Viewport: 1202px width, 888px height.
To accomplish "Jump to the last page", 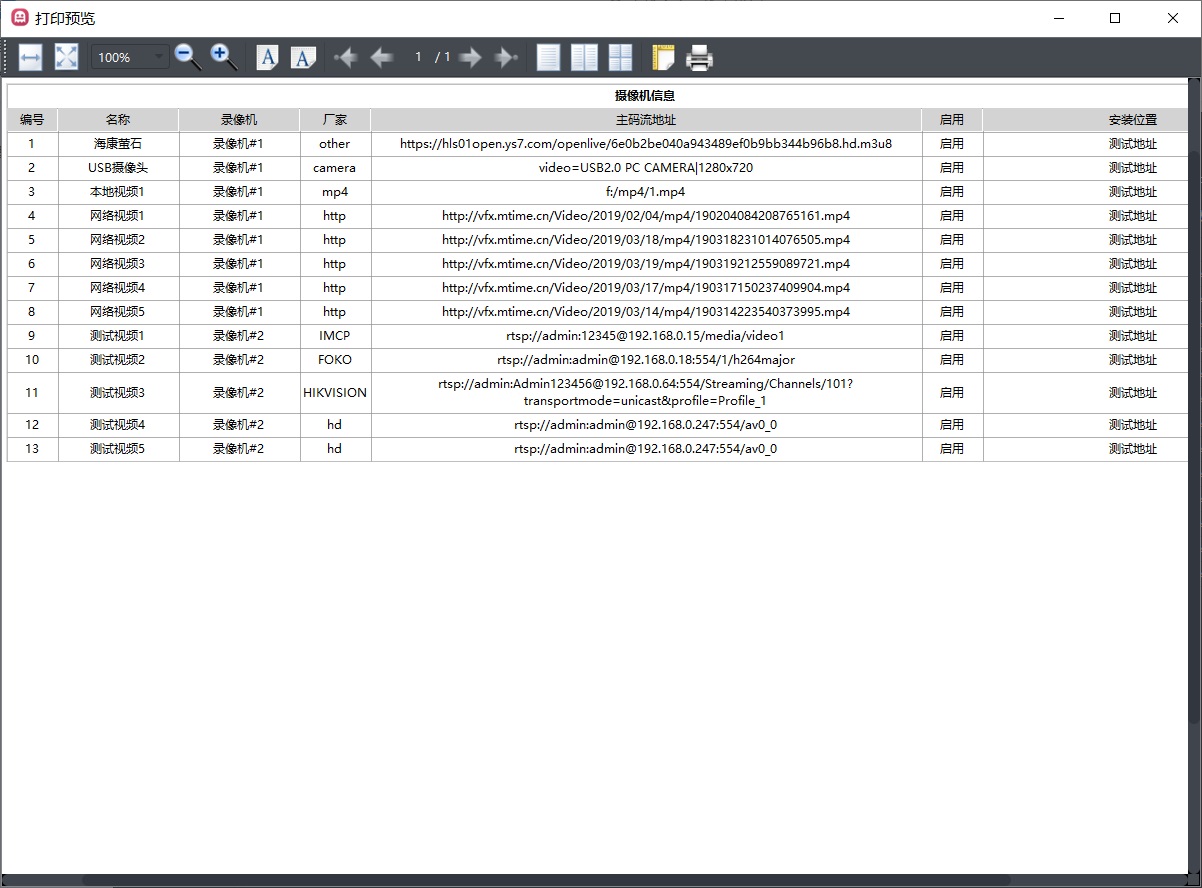I will (x=506, y=58).
